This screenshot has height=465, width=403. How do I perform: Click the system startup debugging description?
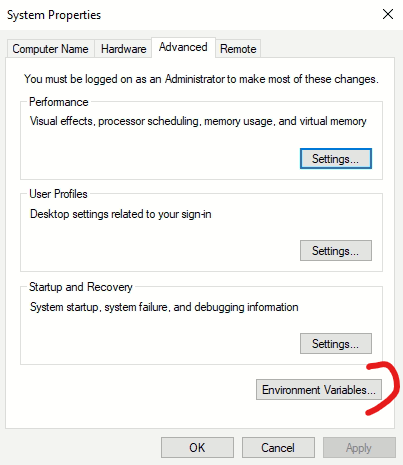point(164,307)
